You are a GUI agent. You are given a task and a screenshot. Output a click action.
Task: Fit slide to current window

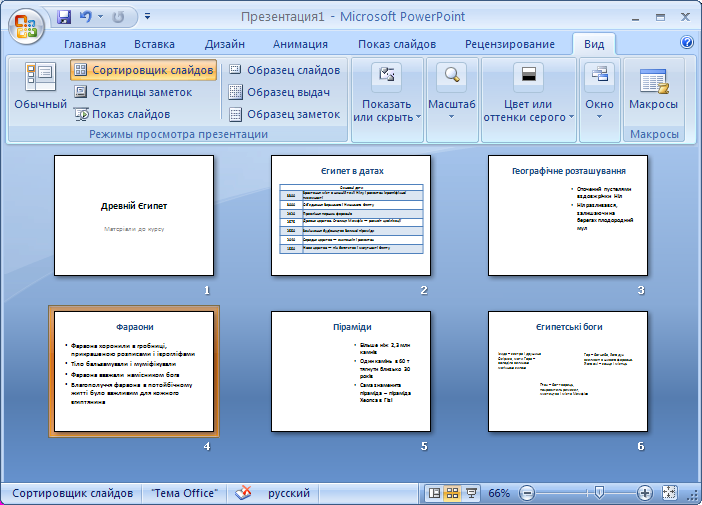coord(669,493)
